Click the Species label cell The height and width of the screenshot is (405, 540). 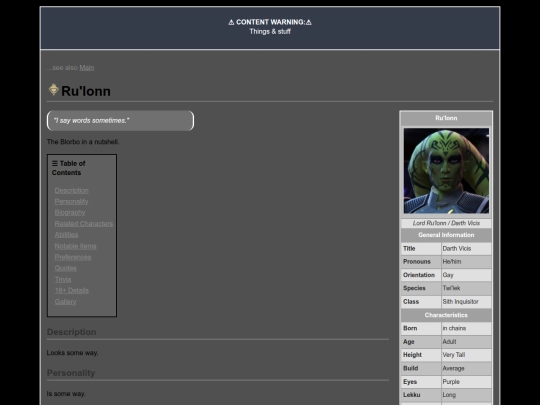click(421, 288)
